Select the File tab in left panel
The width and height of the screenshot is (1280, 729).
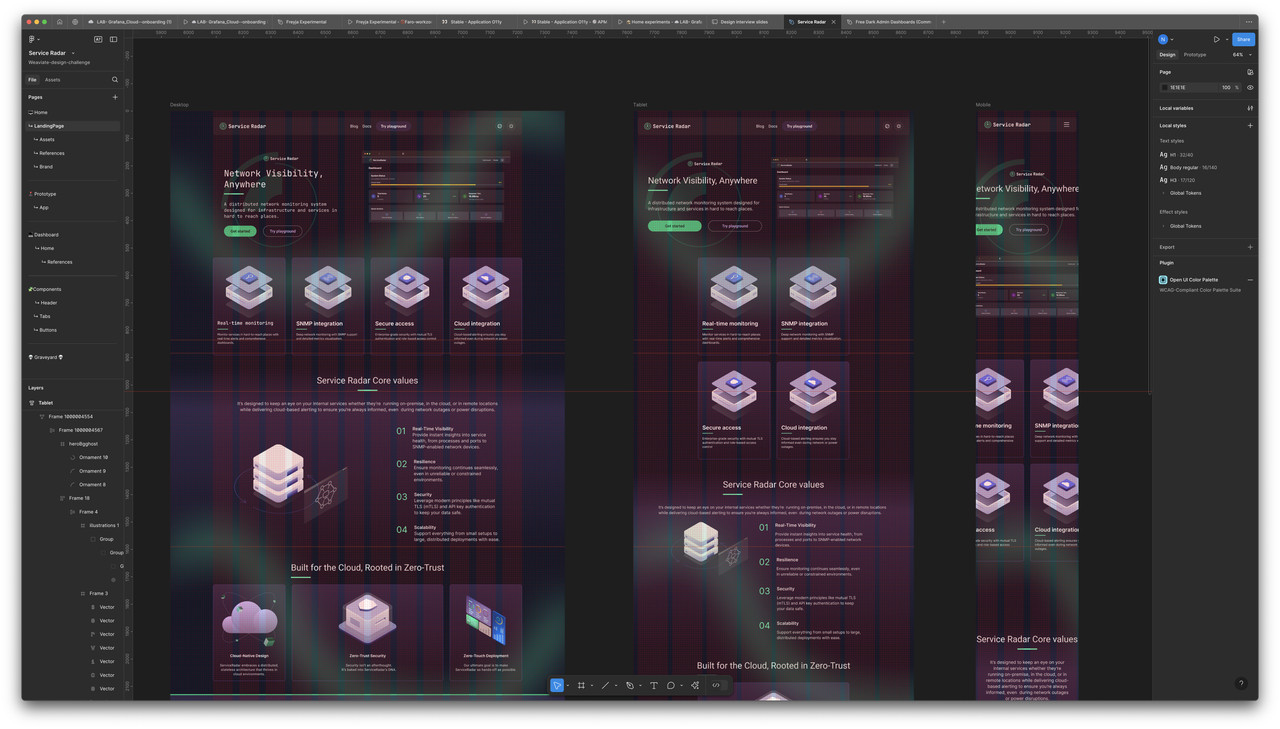(33, 80)
